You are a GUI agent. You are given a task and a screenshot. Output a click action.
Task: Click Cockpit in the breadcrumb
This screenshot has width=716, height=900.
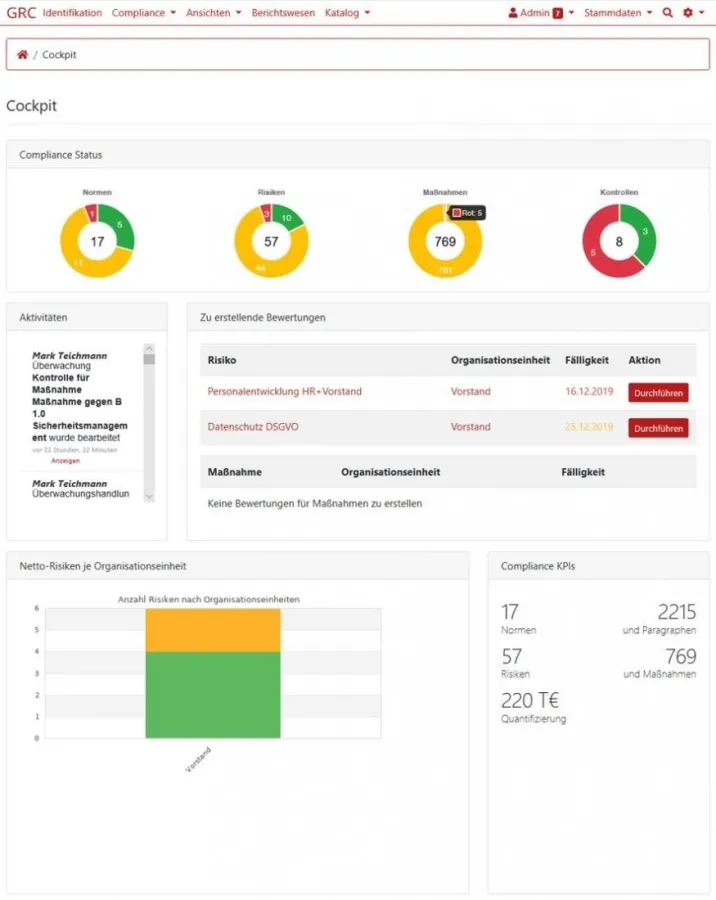point(59,55)
